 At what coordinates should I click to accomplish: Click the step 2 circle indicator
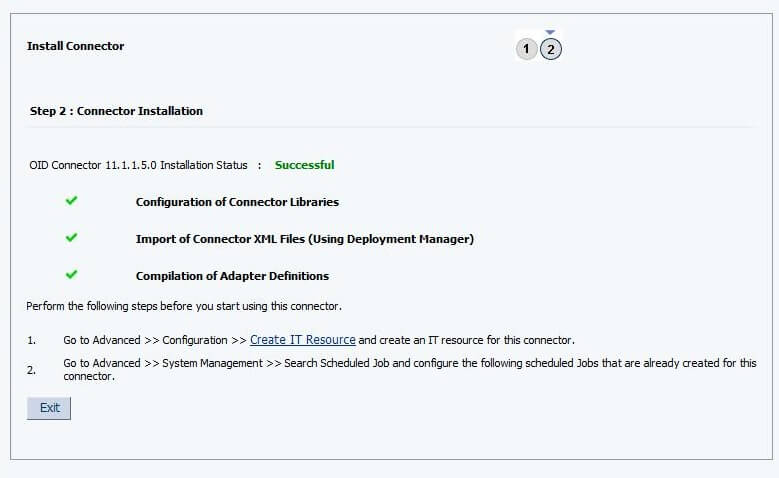[x=551, y=49]
